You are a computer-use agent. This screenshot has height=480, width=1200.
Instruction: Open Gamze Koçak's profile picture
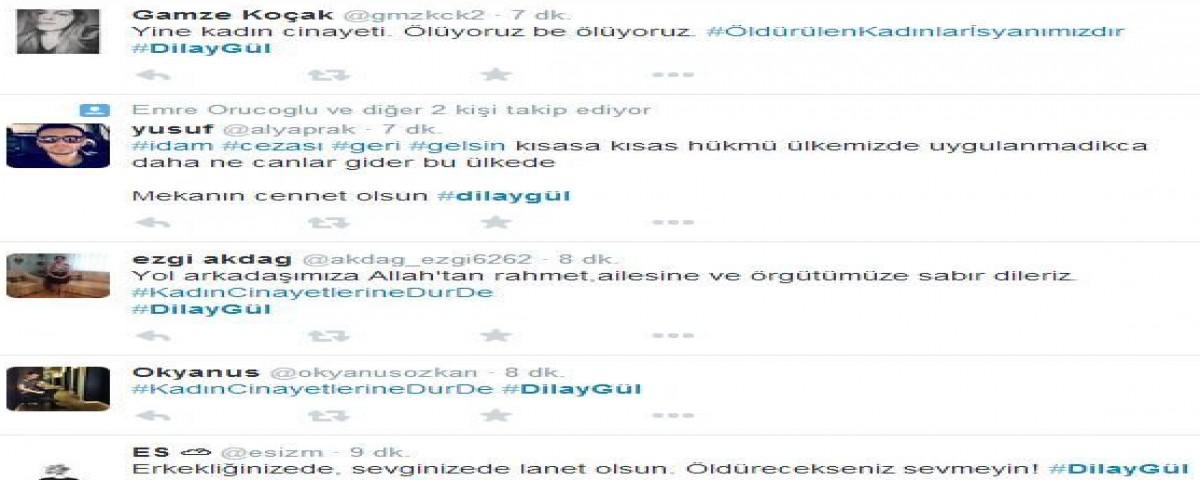[59, 31]
